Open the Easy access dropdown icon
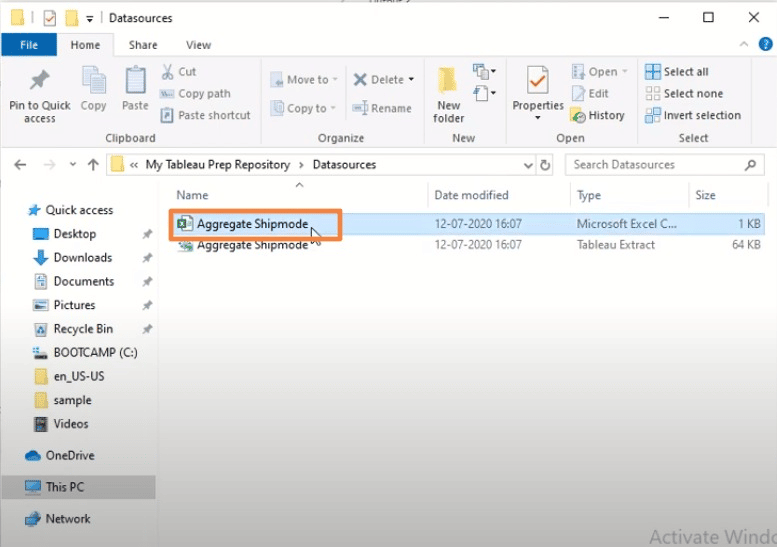The height and width of the screenshot is (547, 777). point(484,93)
